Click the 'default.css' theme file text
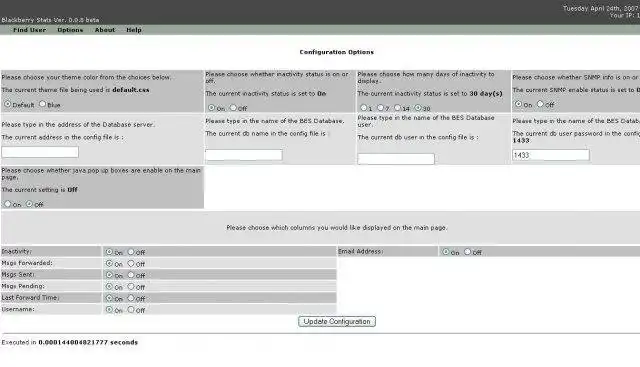Image resolution: width=640 pixels, height=367 pixels. (x=131, y=89)
